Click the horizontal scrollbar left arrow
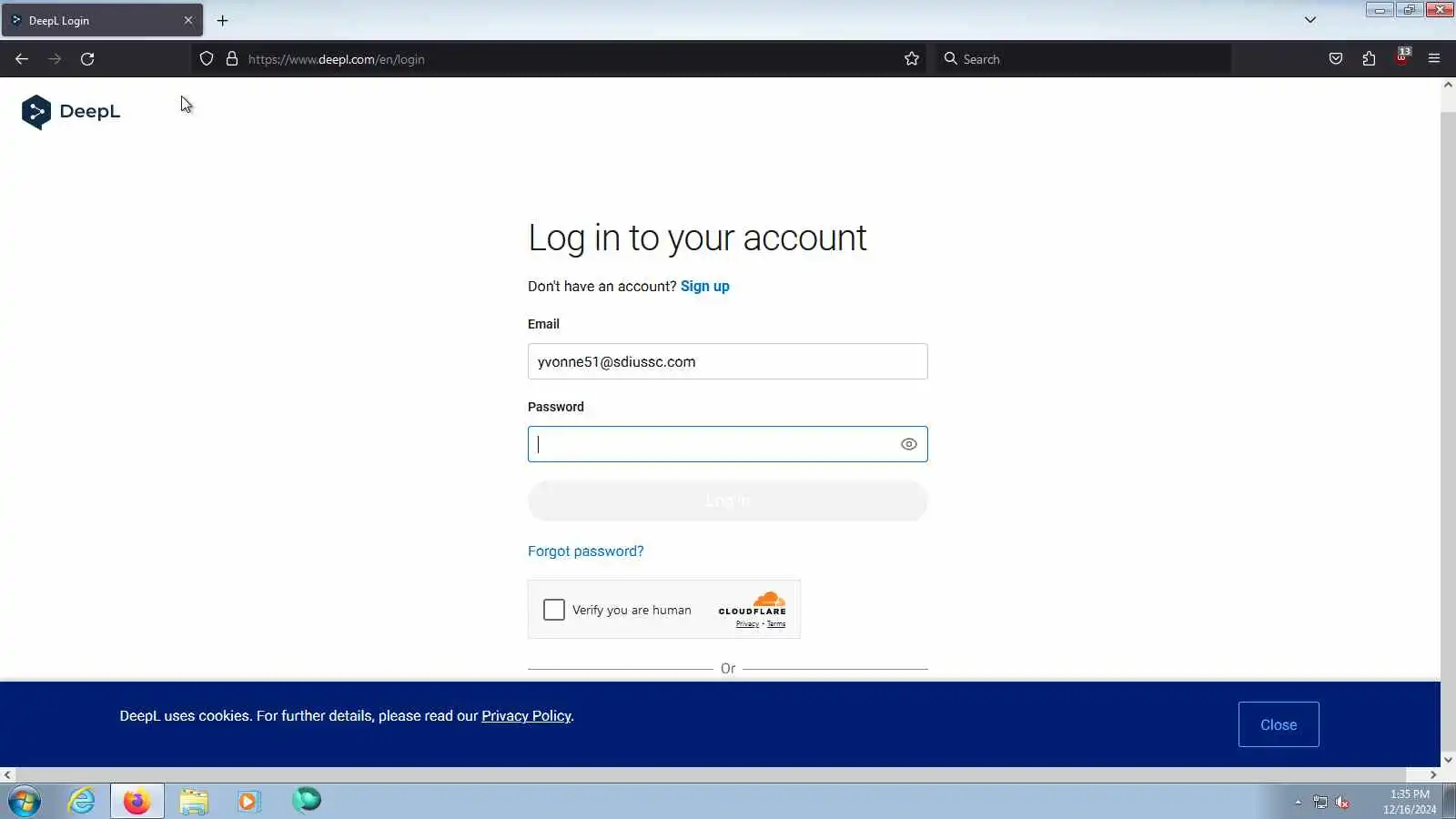Image resolution: width=1456 pixels, height=819 pixels. [x=7, y=775]
